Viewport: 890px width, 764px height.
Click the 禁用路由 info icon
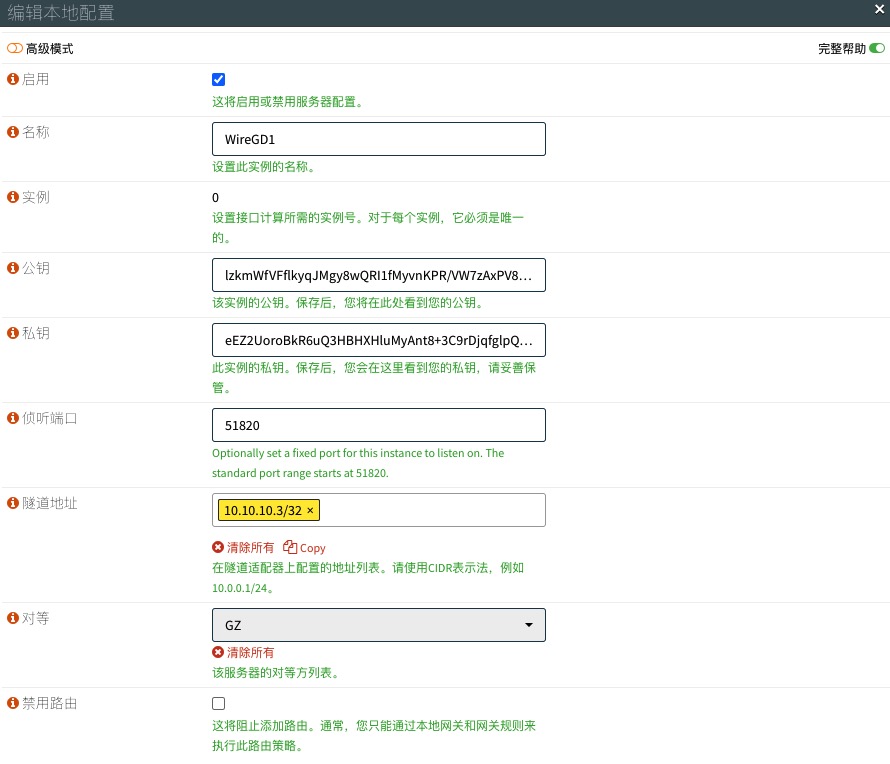tap(13, 703)
